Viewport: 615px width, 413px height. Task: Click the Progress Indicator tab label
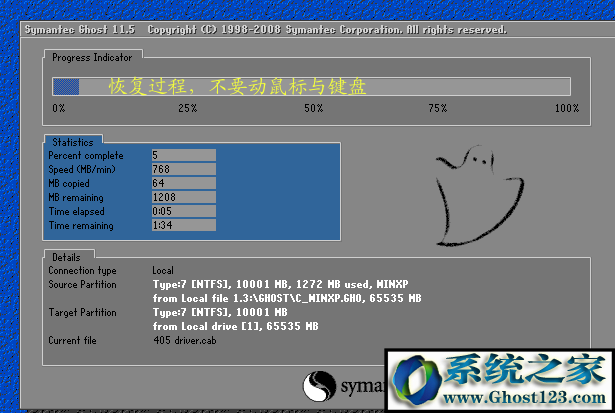(92, 57)
